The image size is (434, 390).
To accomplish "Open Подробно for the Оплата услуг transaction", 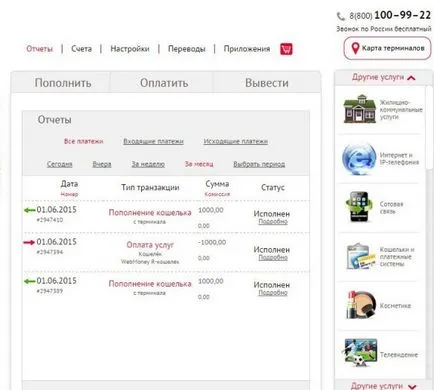I will tap(273, 258).
